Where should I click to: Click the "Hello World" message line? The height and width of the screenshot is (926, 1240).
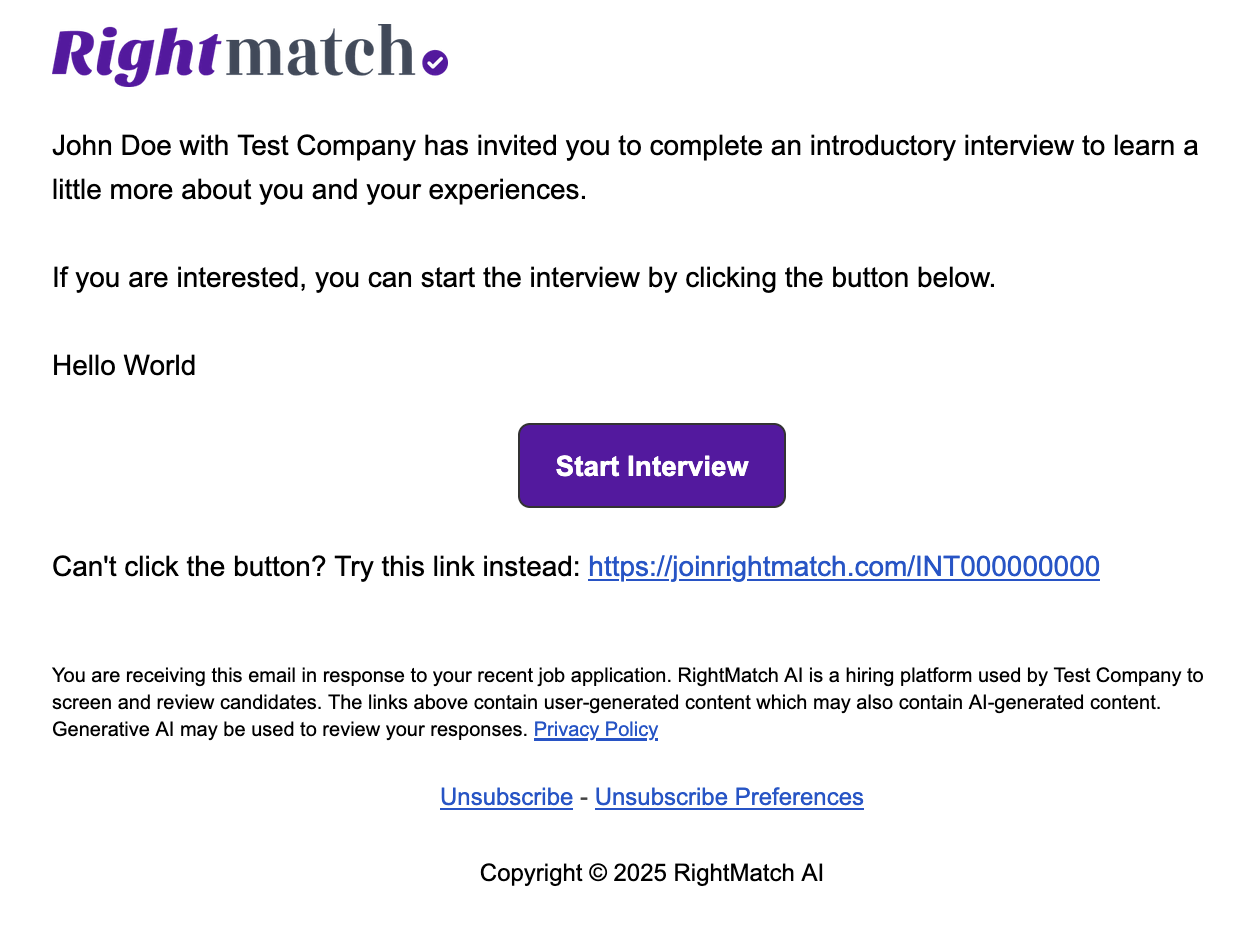click(124, 366)
